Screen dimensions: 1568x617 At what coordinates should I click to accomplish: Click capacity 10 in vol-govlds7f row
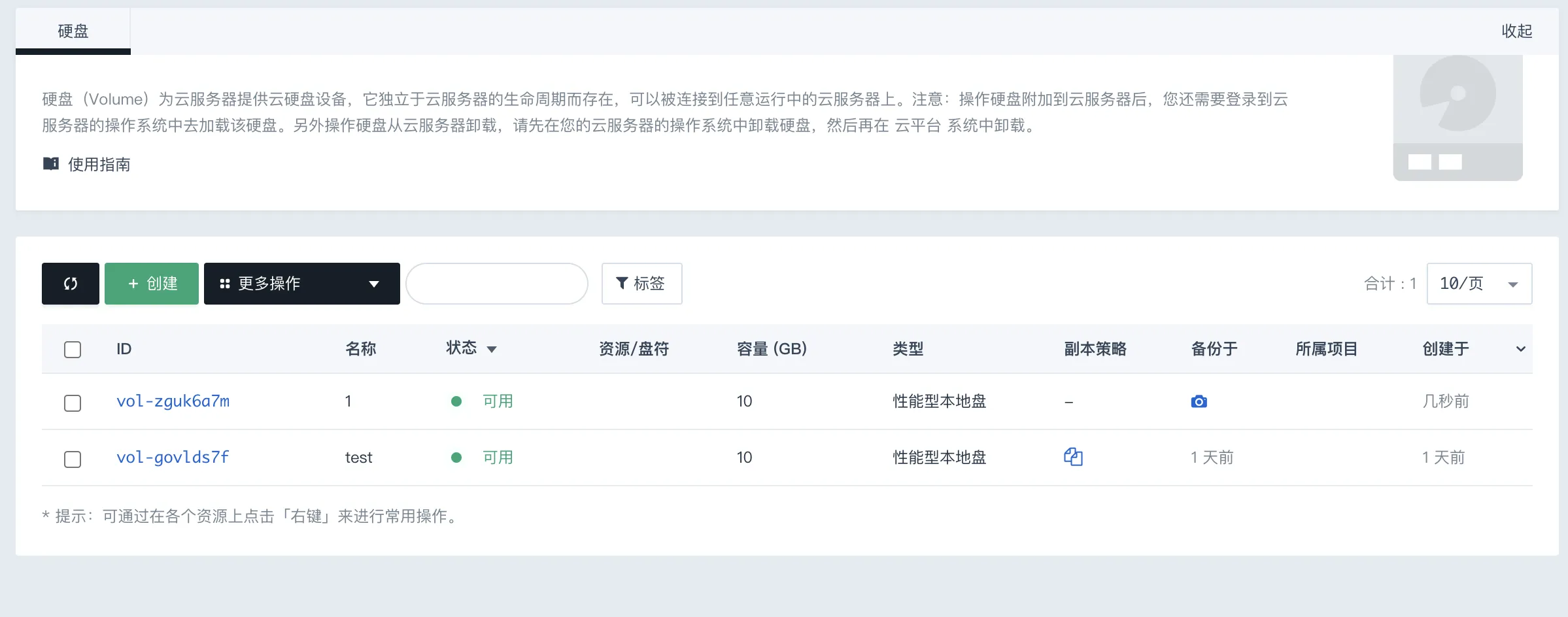(744, 458)
